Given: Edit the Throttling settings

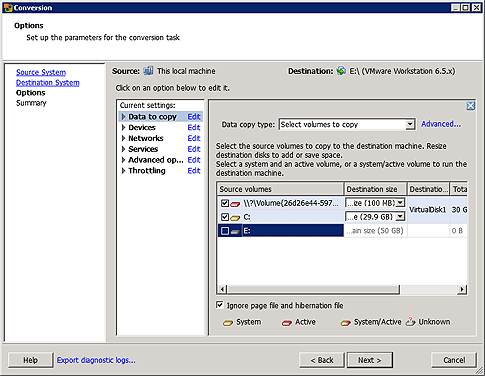Looking at the screenshot, I should 194,171.
